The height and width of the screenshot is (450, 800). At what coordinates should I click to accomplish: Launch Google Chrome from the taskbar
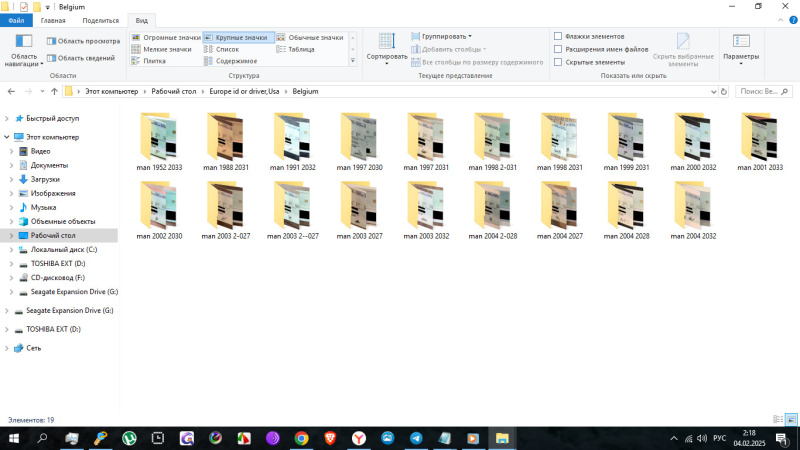(301, 438)
